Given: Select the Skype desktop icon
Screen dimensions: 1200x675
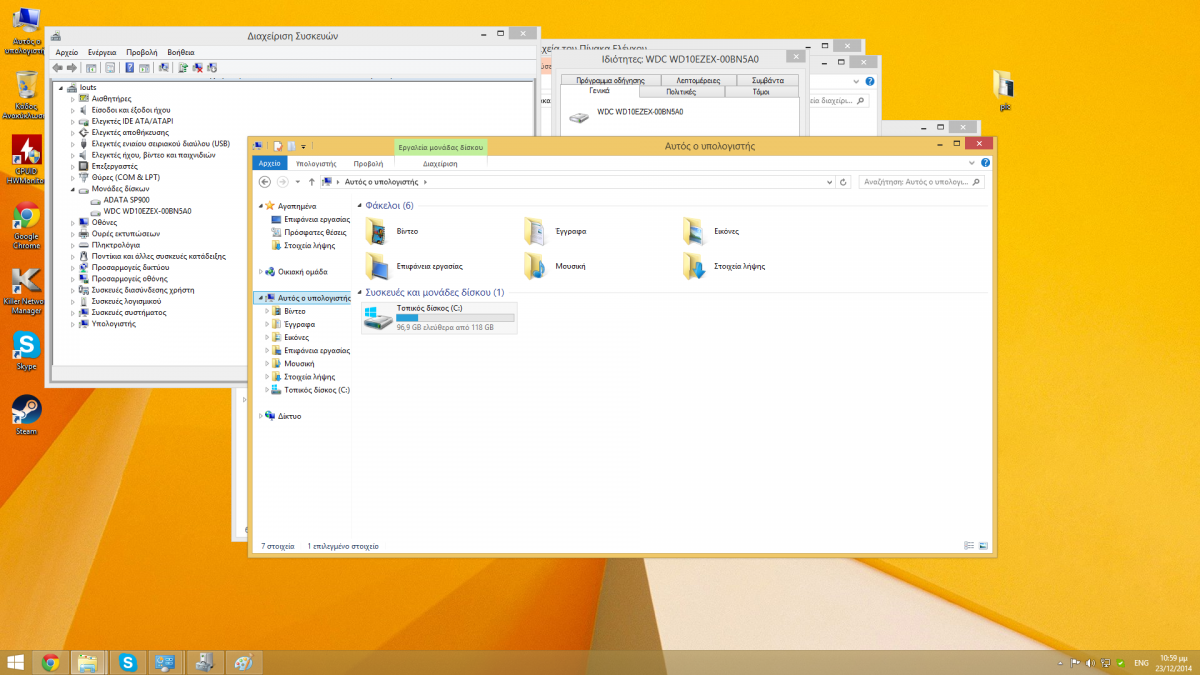Looking at the screenshot, I should (26, 351).
